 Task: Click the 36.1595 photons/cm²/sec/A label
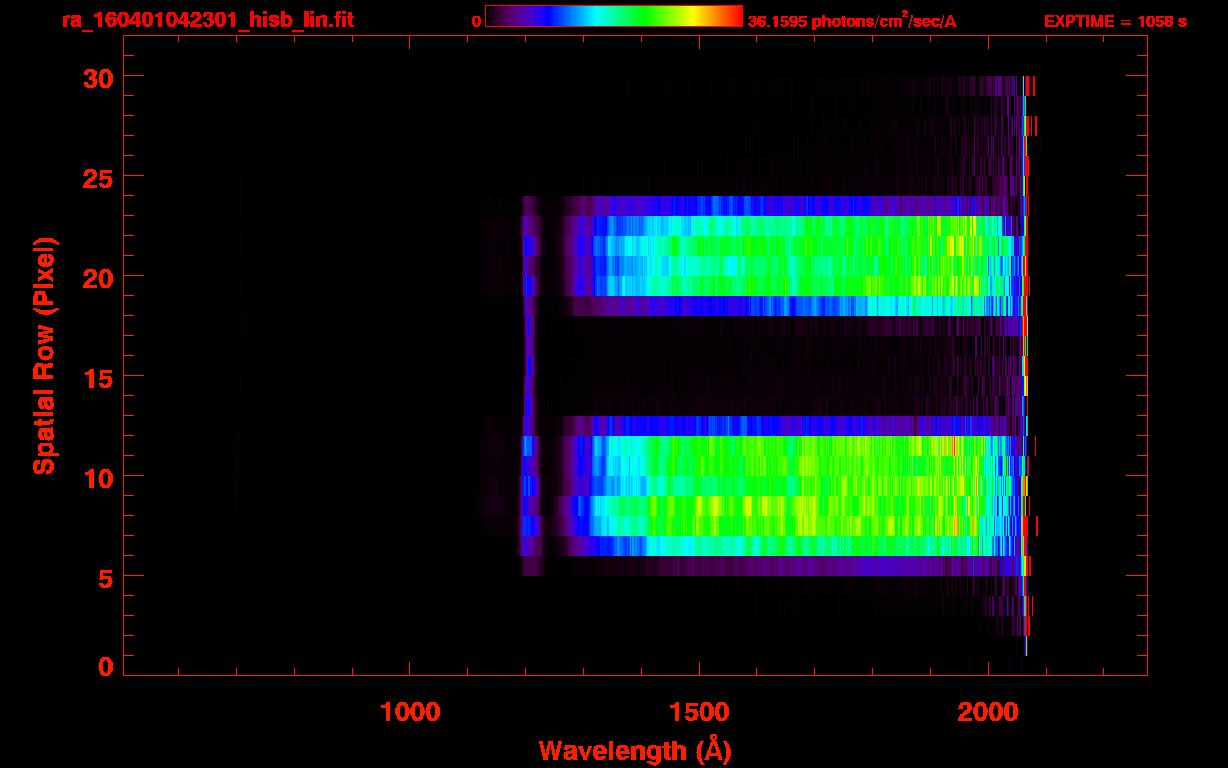point(852,20)
